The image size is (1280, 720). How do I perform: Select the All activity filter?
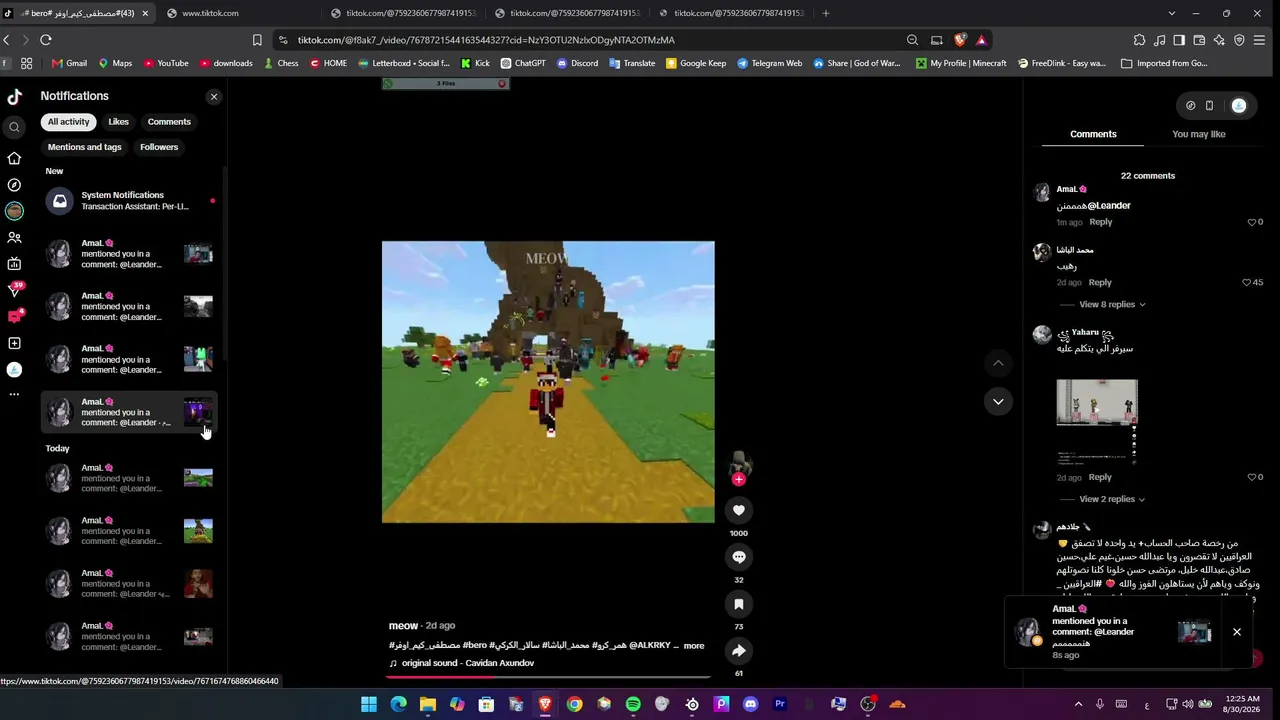pos(68,122)
